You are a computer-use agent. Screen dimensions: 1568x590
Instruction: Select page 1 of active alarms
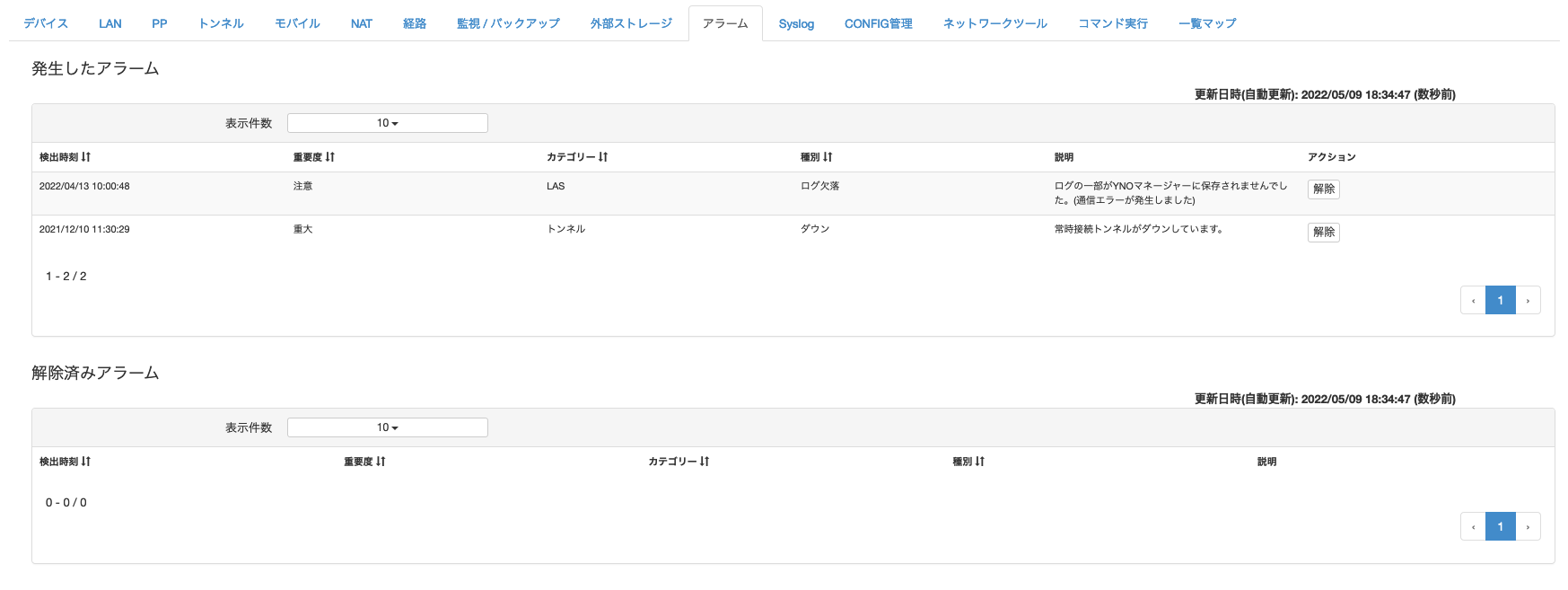1501,300
